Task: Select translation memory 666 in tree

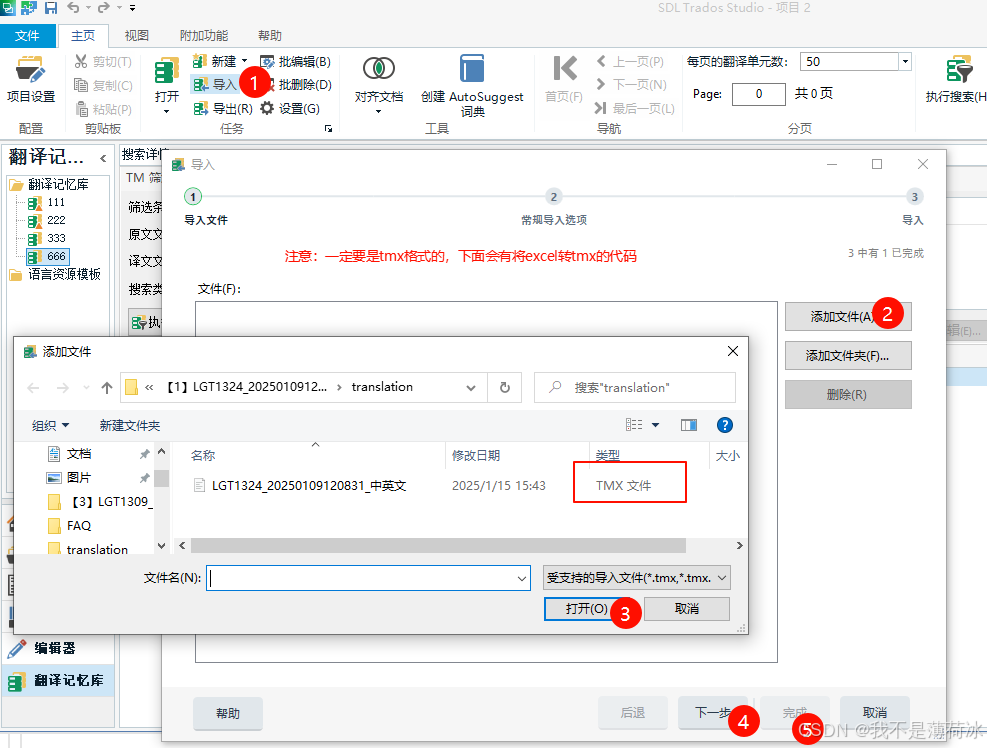Action: (48, 256)
